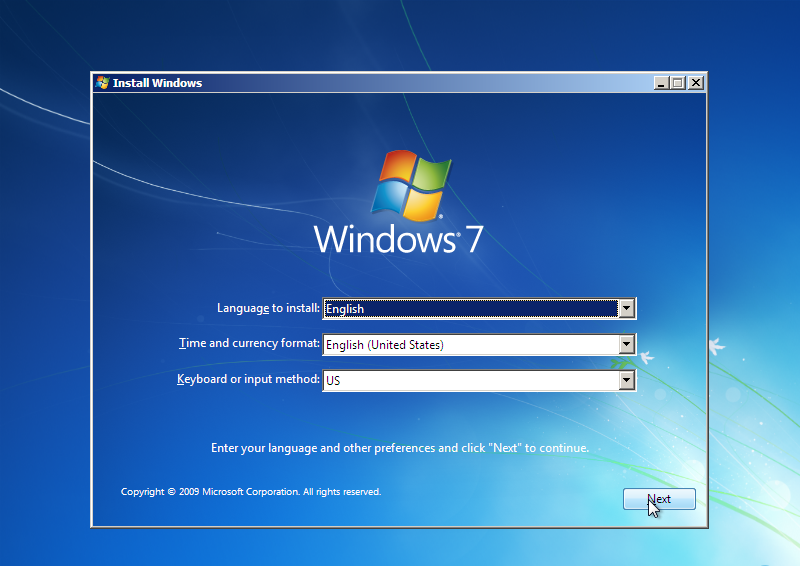Minimize the Install Windows window
800x566 pixels.
661,83
